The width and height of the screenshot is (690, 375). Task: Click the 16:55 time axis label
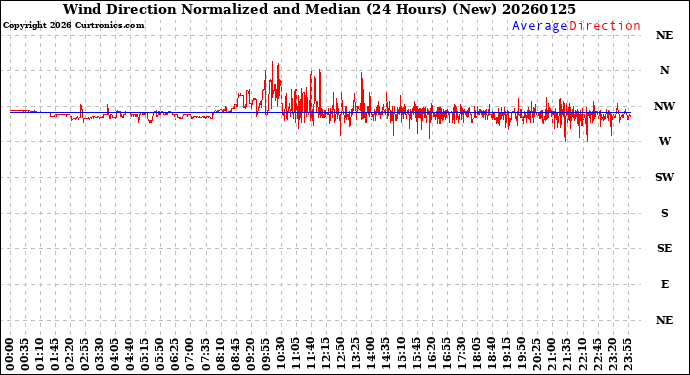(446, 355)
